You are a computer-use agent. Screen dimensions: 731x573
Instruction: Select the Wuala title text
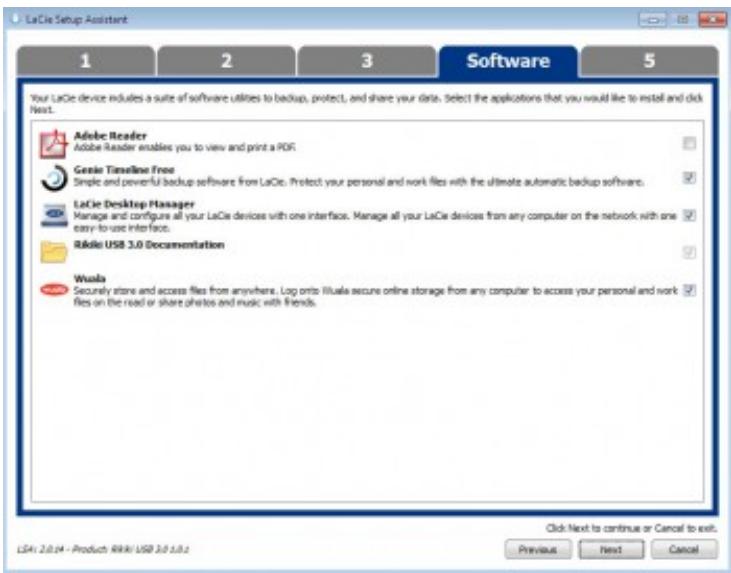point(90,279)
